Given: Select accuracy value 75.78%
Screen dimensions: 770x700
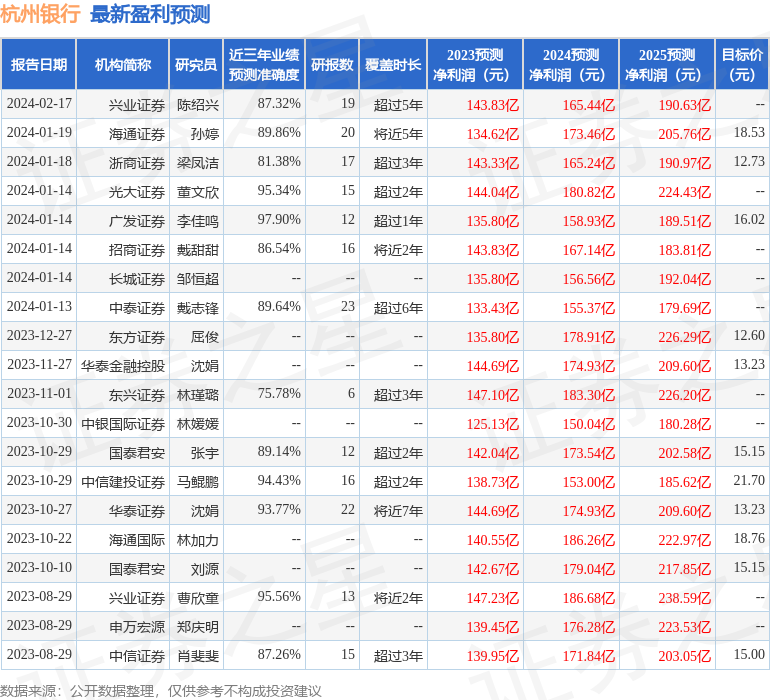Looking at the screenshot, I should [279, 393].
